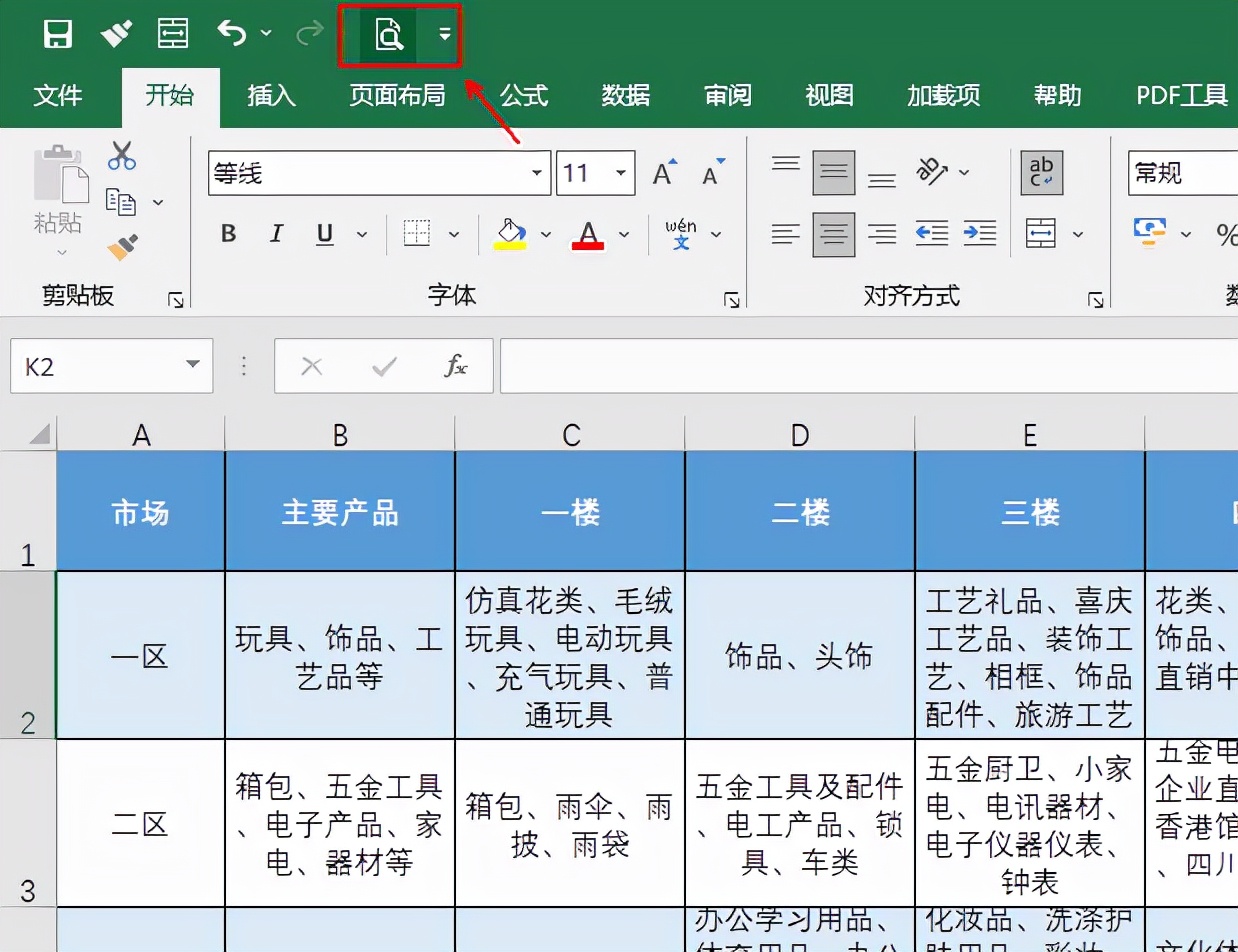This screenshot has height=952, width=1238.
Task: Open the 文件 menu
Action: [58, 96]
